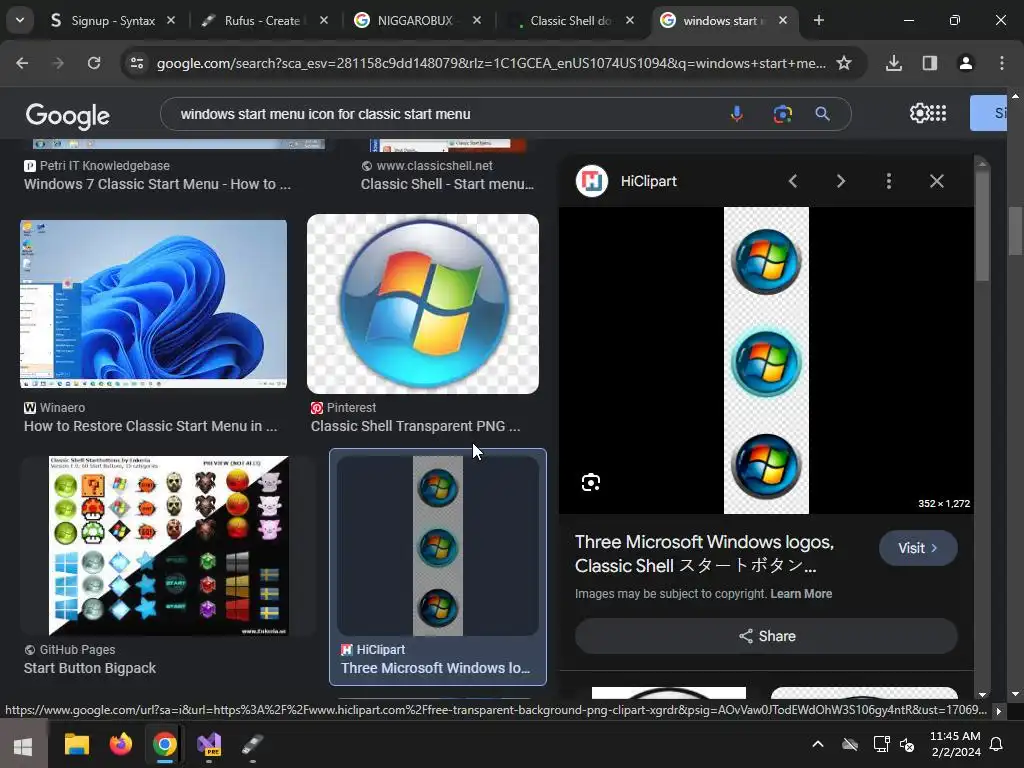Viewport: 1024px width, 768px height.
Task: Go back to the previous page
Action: tap(22, 63)
